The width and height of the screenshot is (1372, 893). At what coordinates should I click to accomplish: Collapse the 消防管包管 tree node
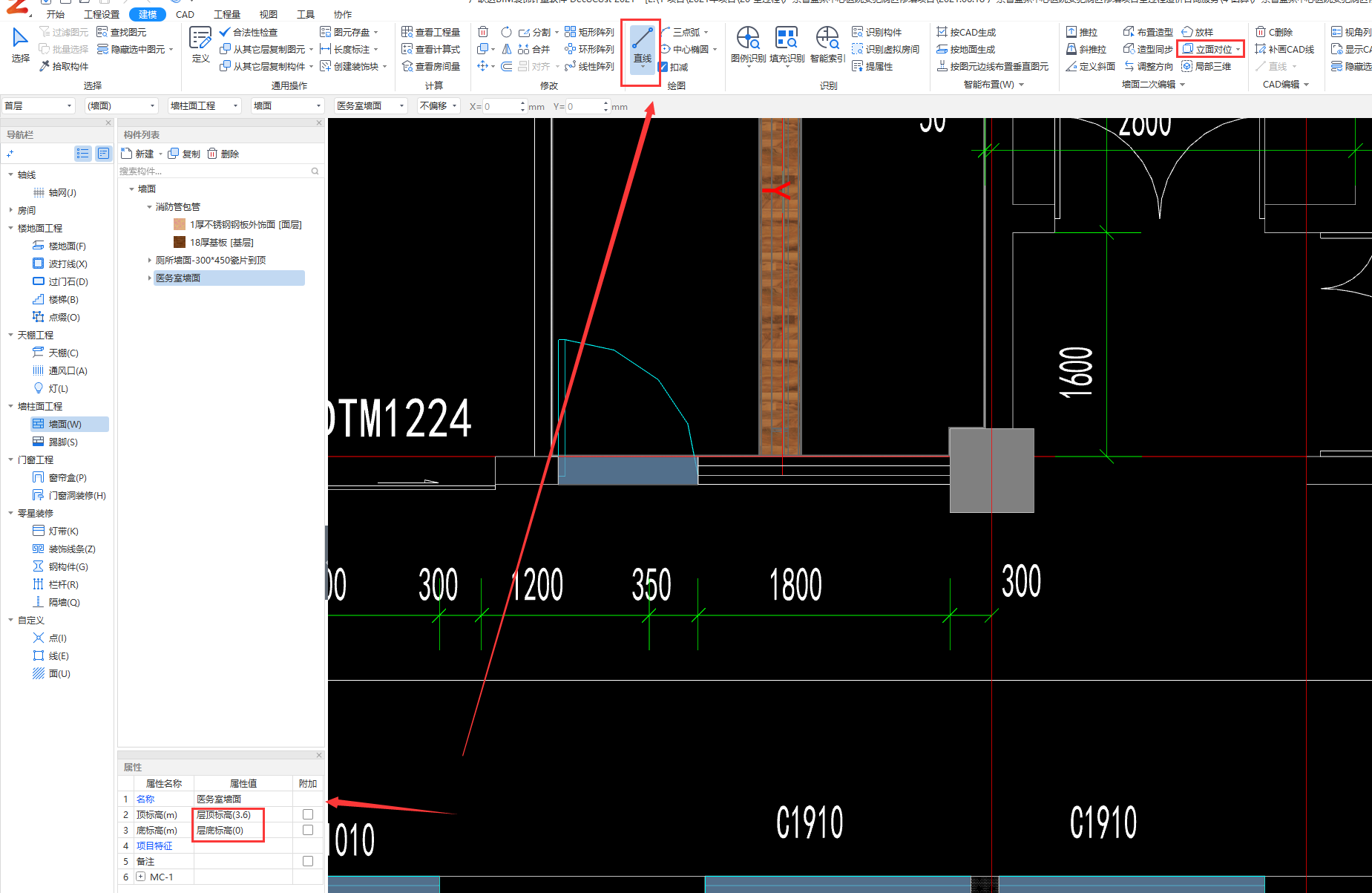point(149,207)
